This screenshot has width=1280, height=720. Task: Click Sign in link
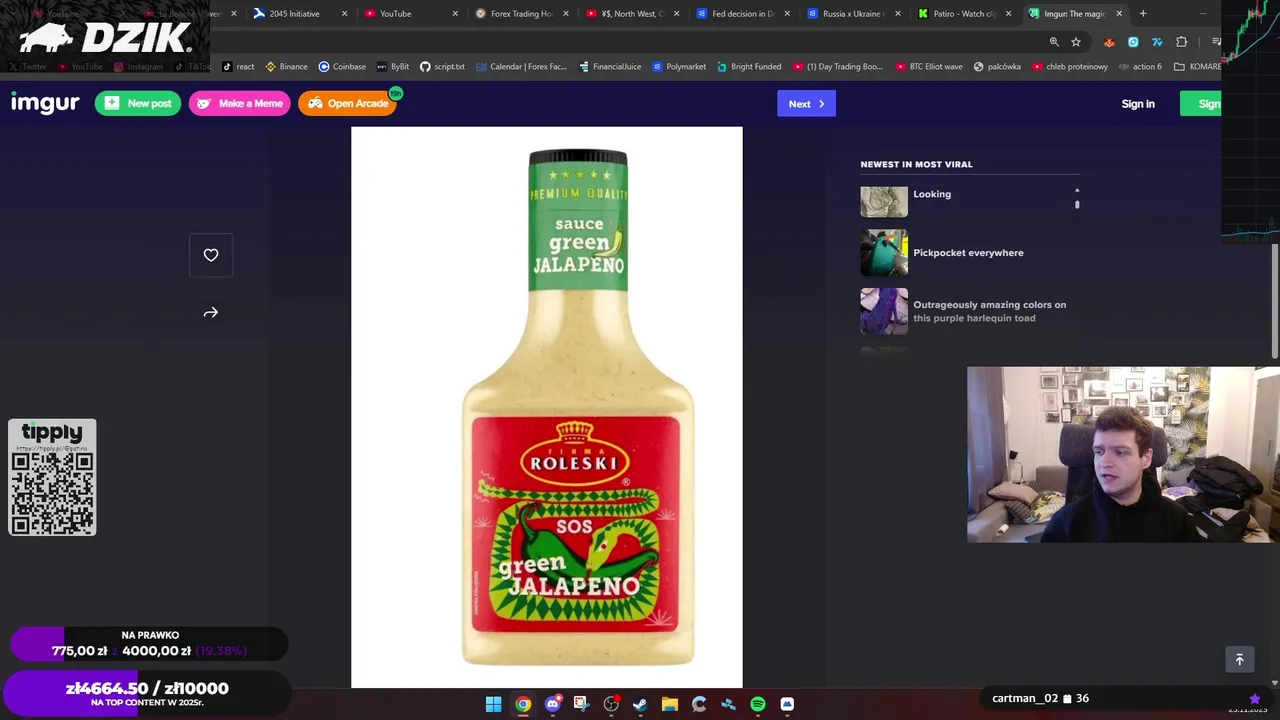click(x=1138, y=104)
